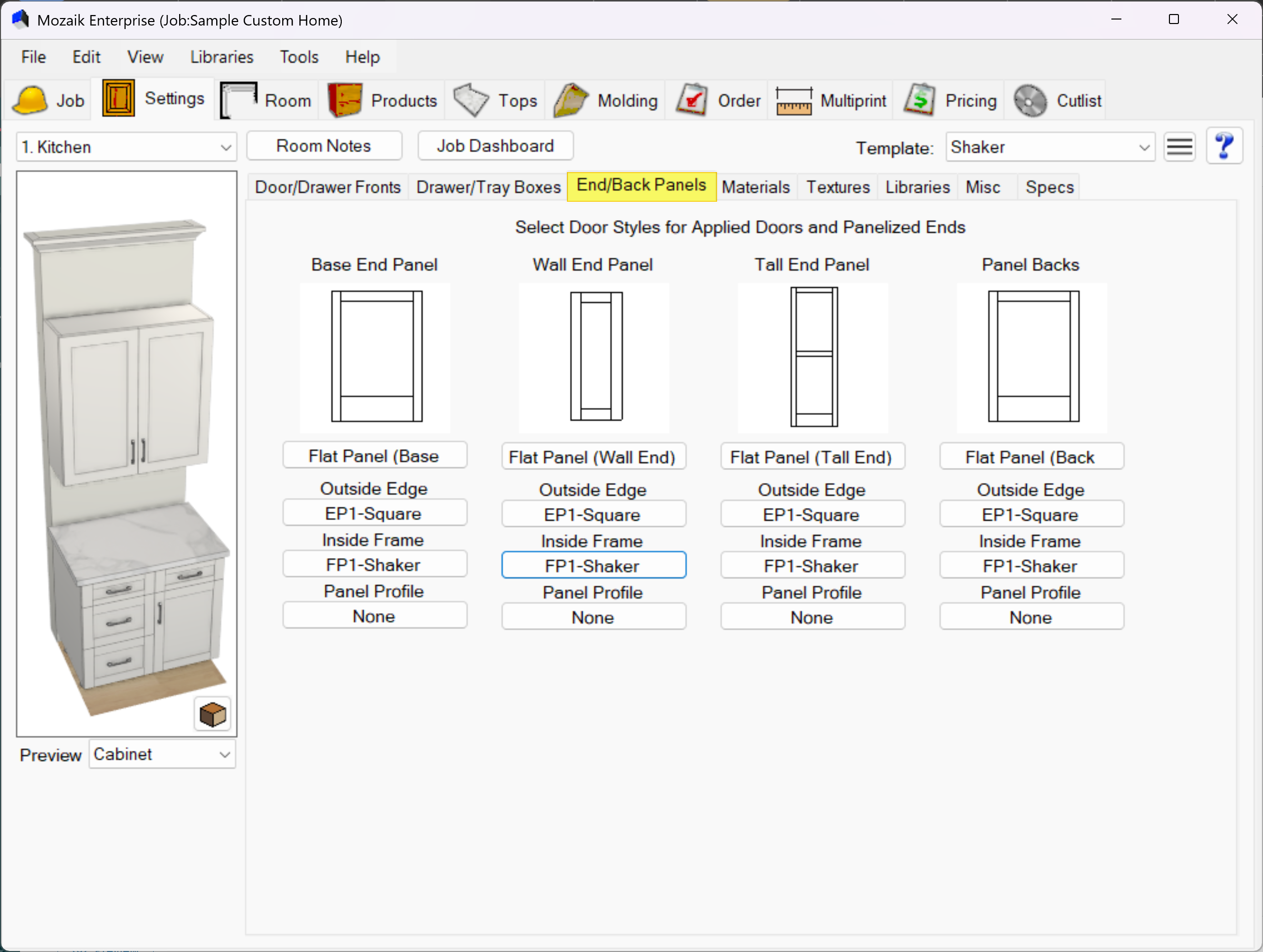1263x952 pixels.
Task: Open the Preview Cabinet dropdown
Action: 224,755
